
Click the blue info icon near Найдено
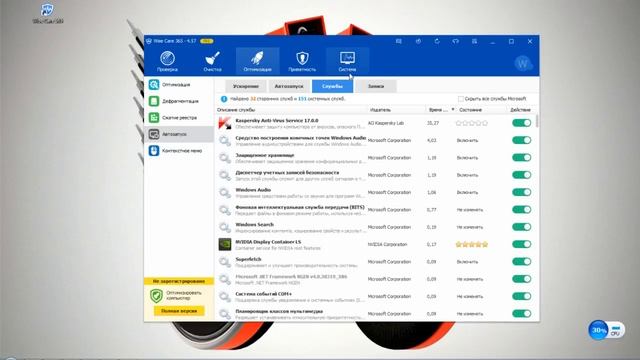[x=224, y=99]
